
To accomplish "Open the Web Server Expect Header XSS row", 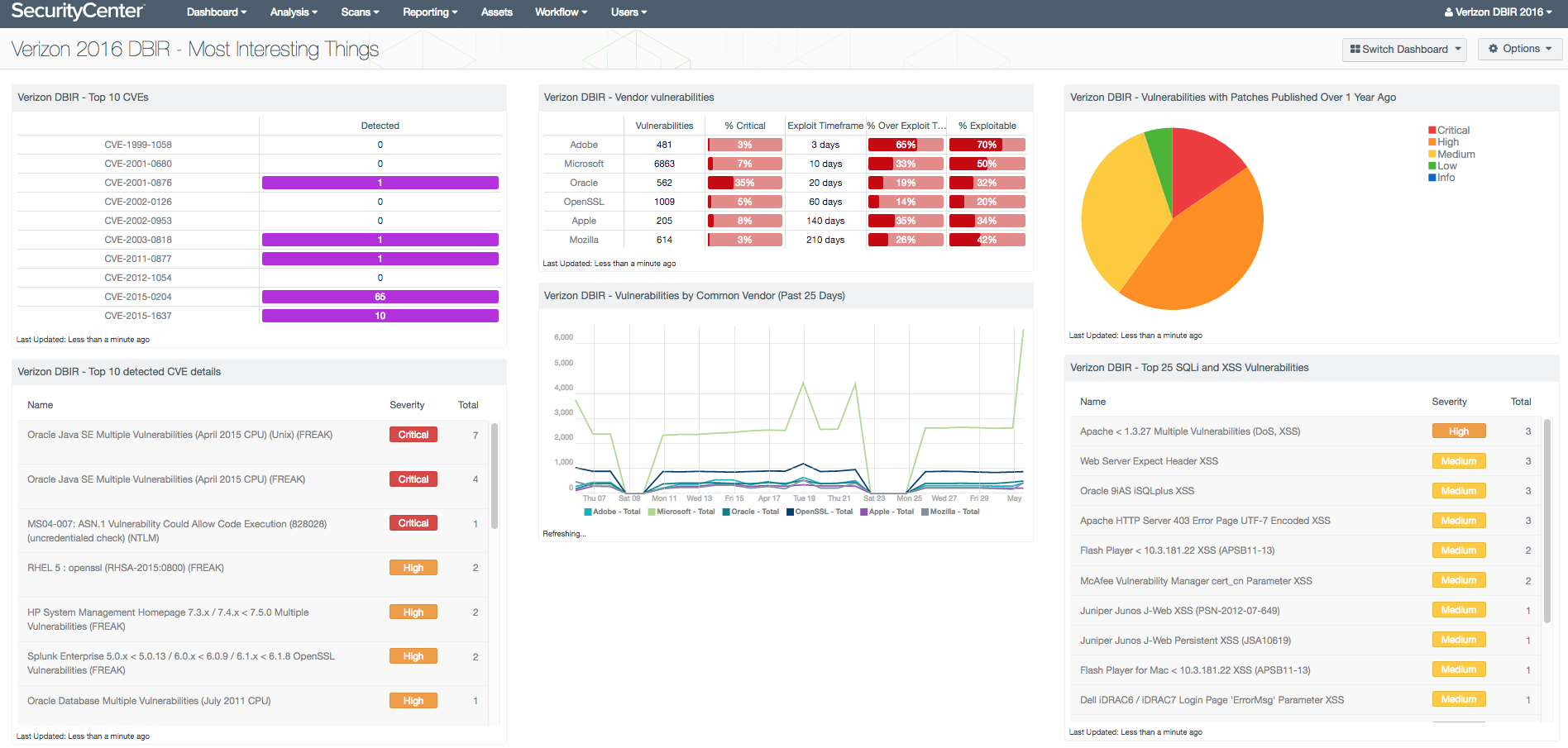I will tap(1149, 461).
